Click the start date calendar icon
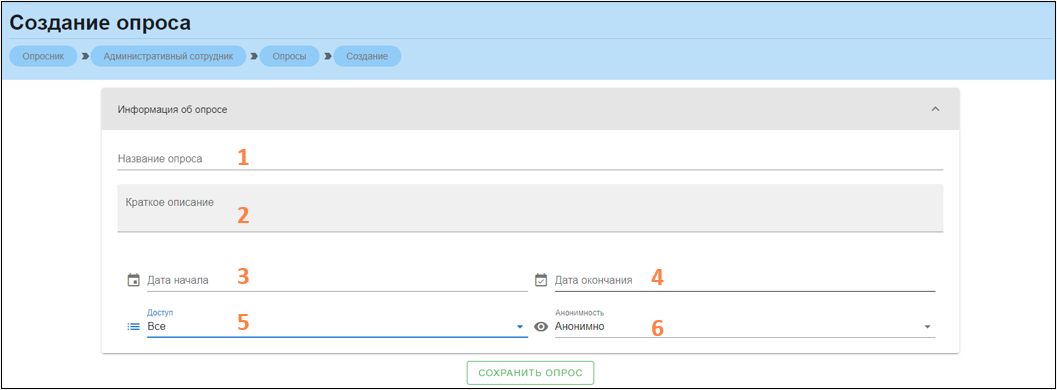 click(133, 280)
